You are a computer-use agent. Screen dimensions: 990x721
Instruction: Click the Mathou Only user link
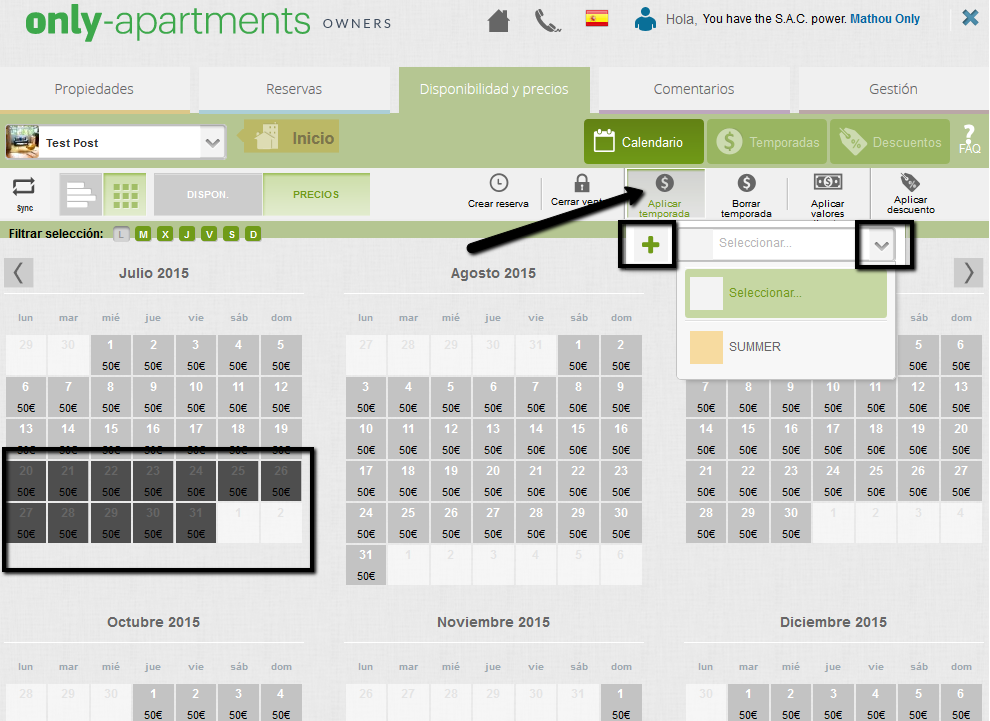(x=885, y=19)
